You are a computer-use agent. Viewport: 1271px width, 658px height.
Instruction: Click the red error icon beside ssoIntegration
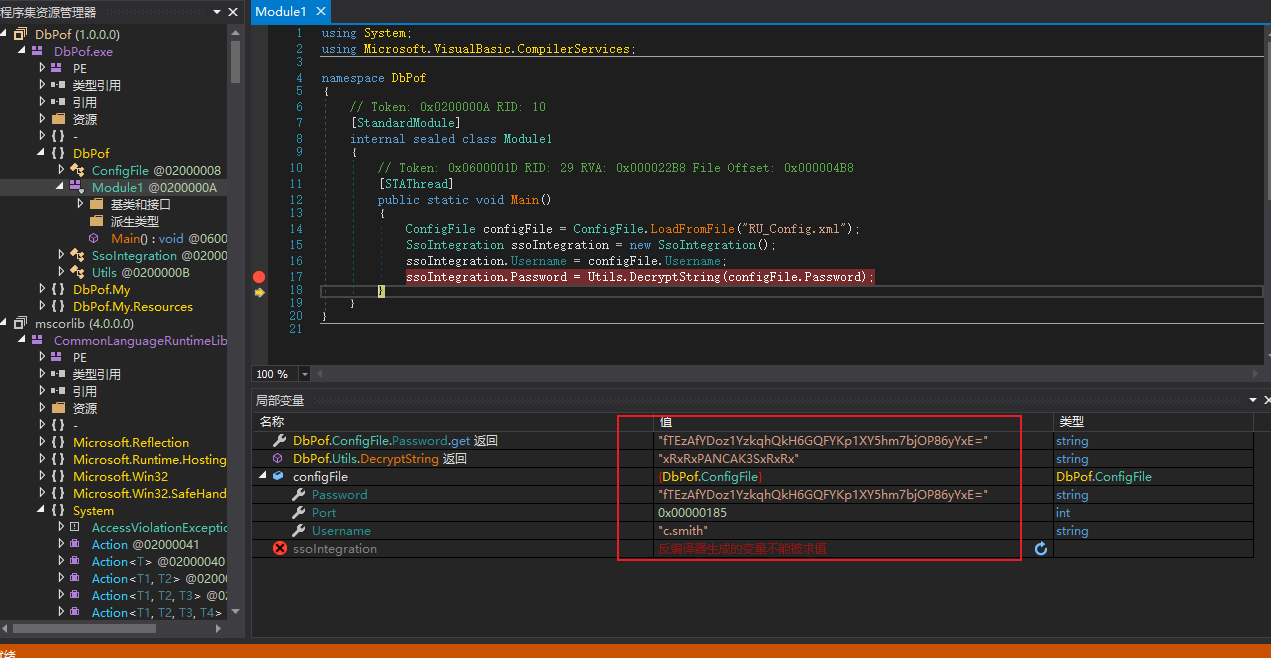280,549
